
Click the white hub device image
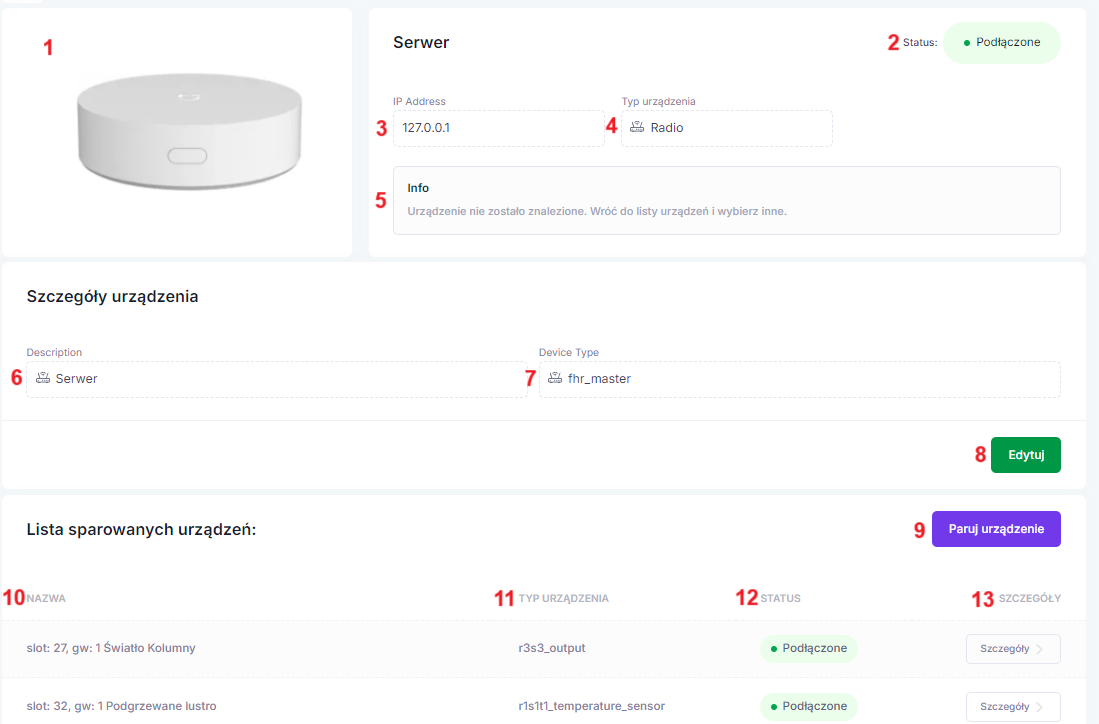pyautogui.click(x=189, y=132)
